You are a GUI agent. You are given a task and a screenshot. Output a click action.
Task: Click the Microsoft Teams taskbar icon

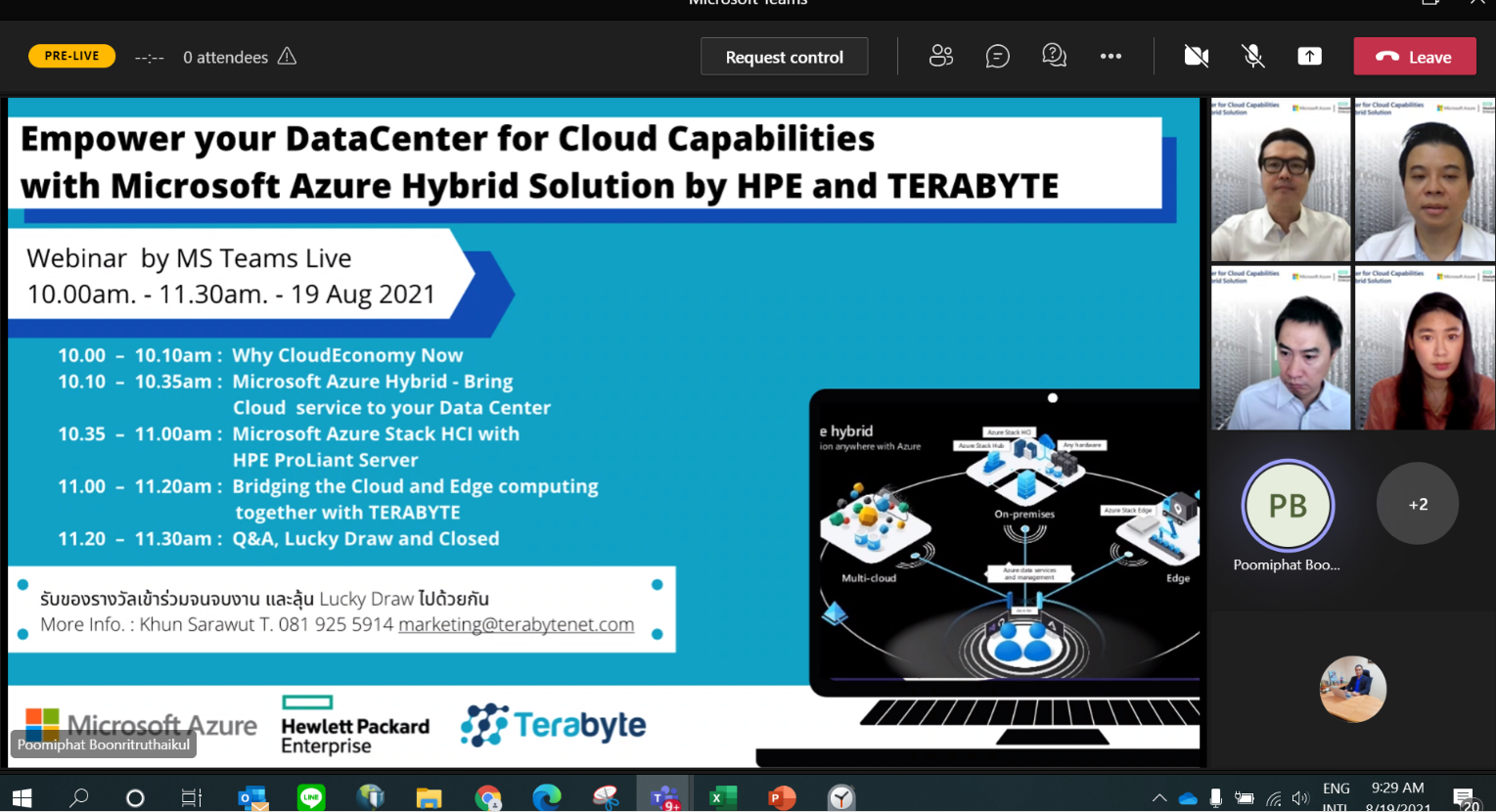[x=665, y=797]
